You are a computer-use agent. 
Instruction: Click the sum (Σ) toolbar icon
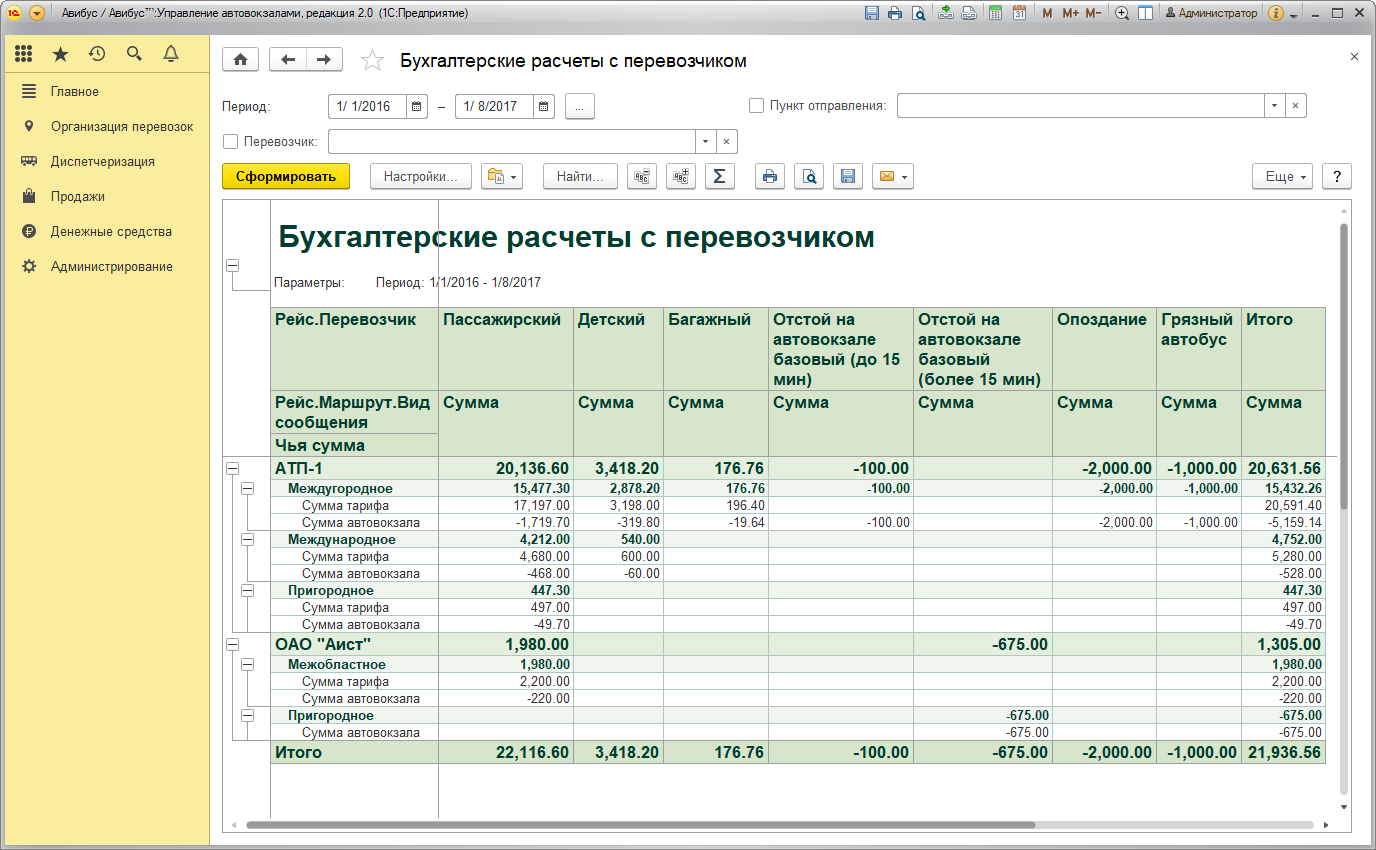coord(719,177)
